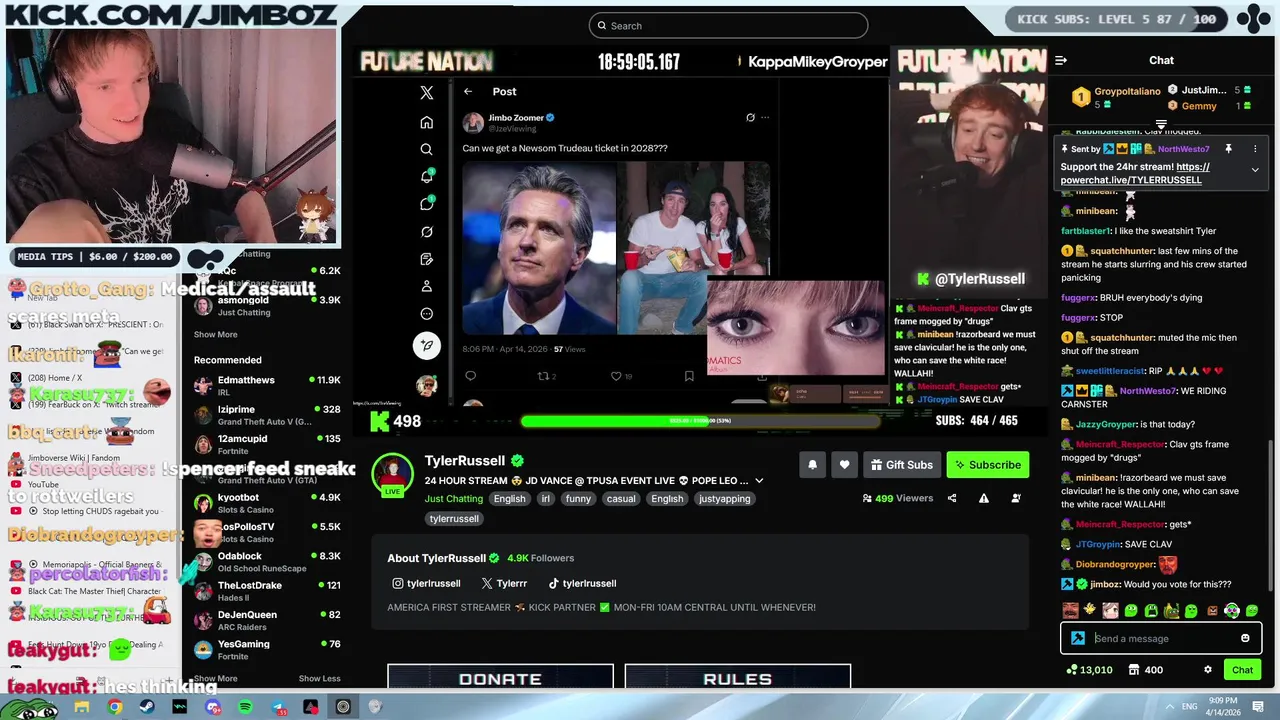1280x720 pixels.
Task: Click the Subscribe button
Action: coord(988,465)
